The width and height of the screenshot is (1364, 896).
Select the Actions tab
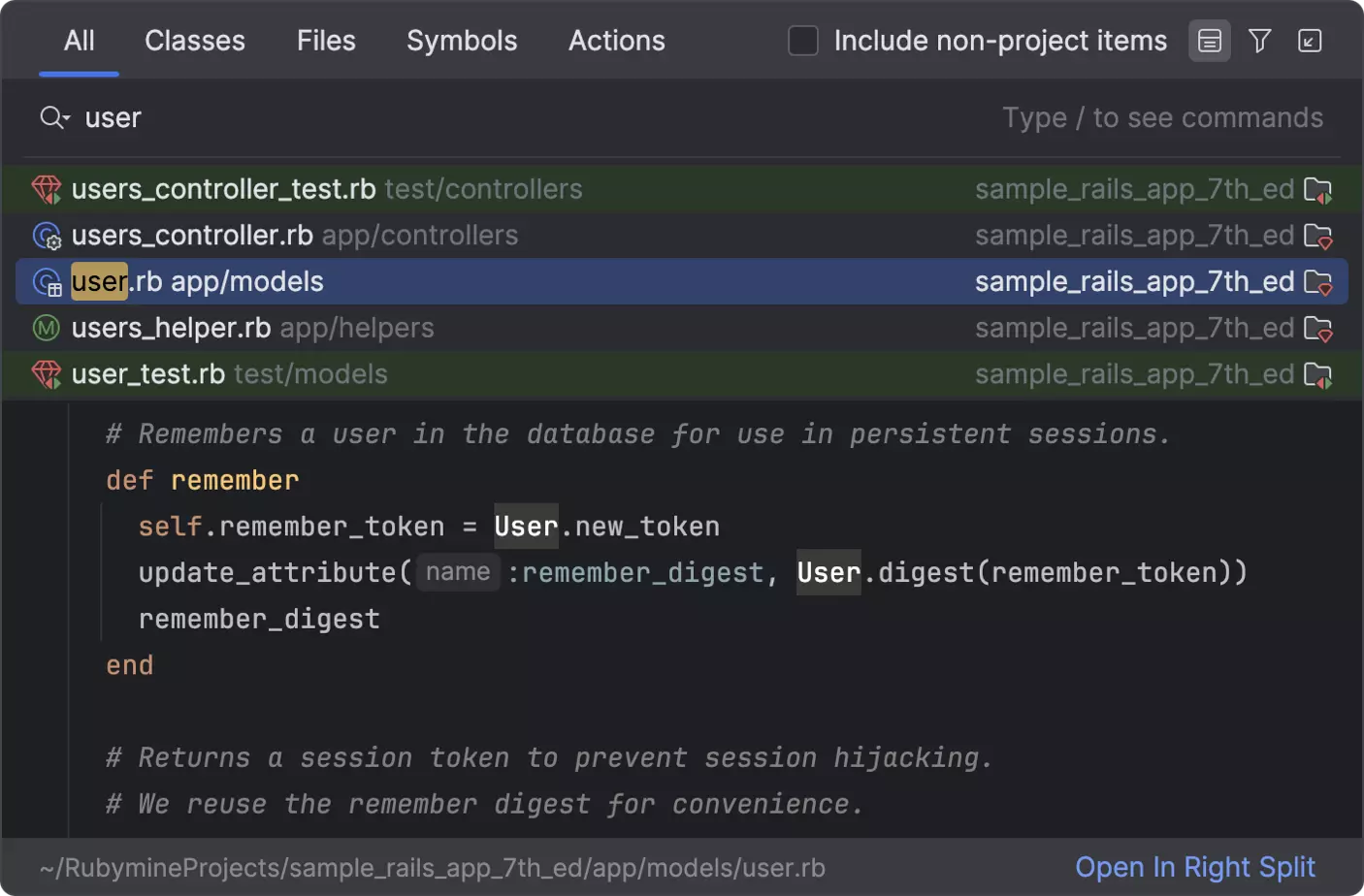(x=616, y=41)
